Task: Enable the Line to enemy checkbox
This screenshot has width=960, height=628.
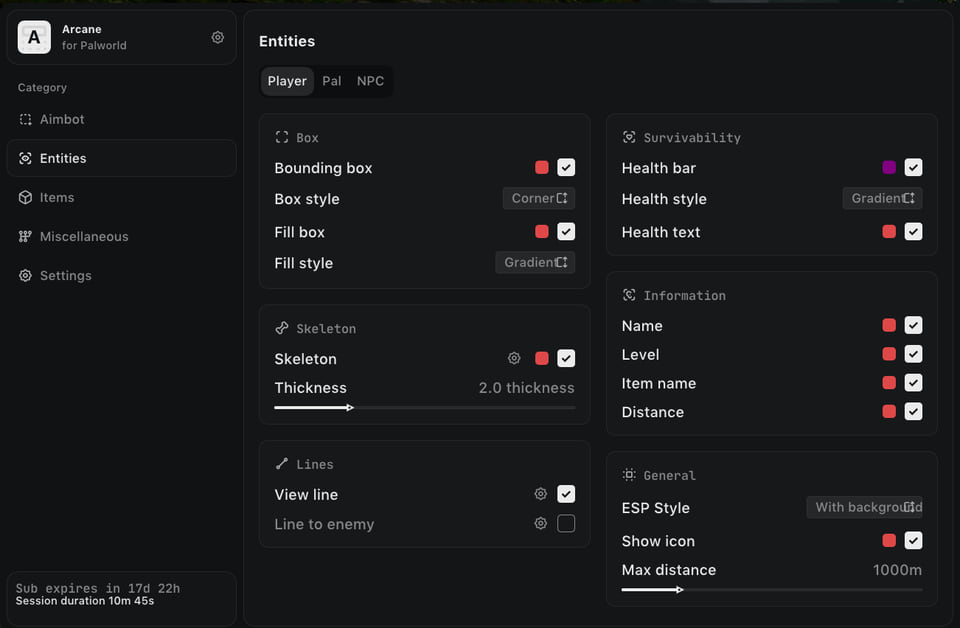Action: point(566,523)
